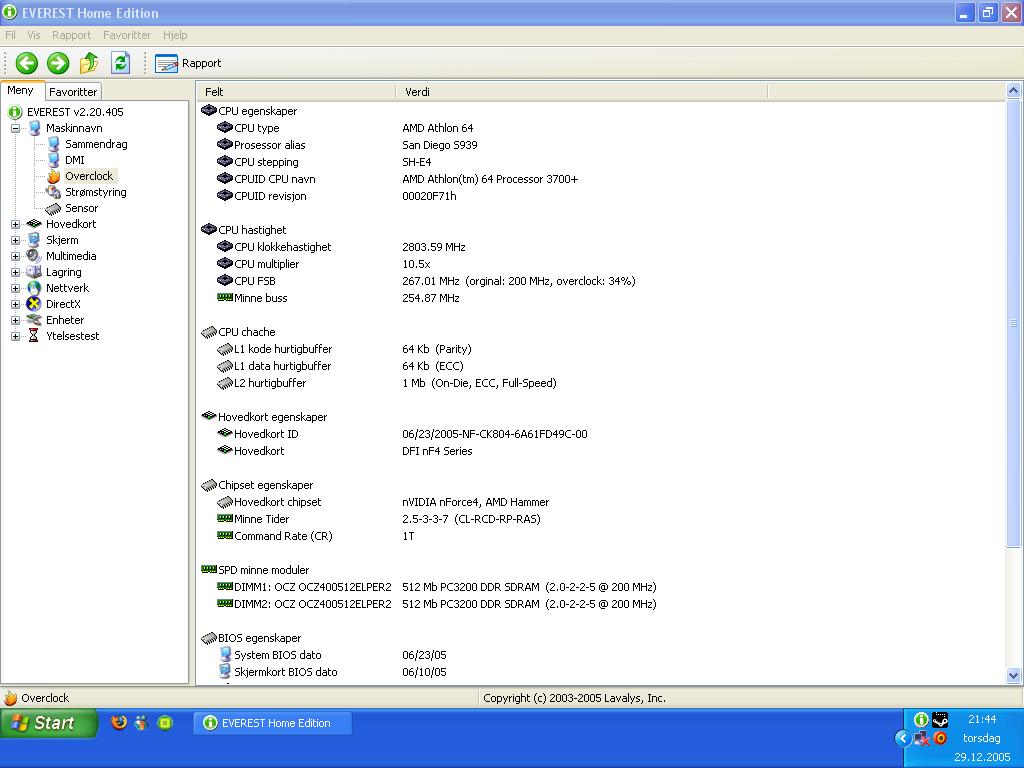1024x768 pixels.
Task: Select the DMI tree item
Action: click(74, 160)
